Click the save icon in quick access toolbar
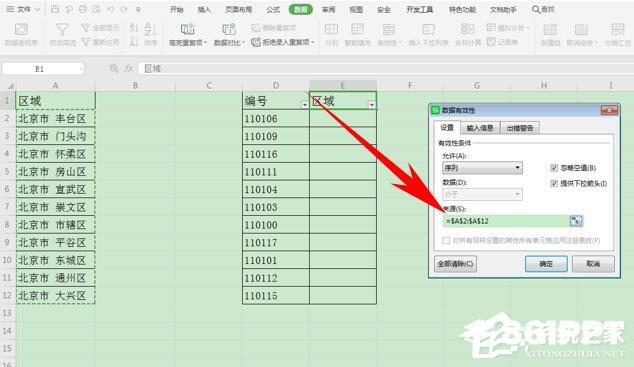This screenshot has height=367, width=634. coord(55,9)
